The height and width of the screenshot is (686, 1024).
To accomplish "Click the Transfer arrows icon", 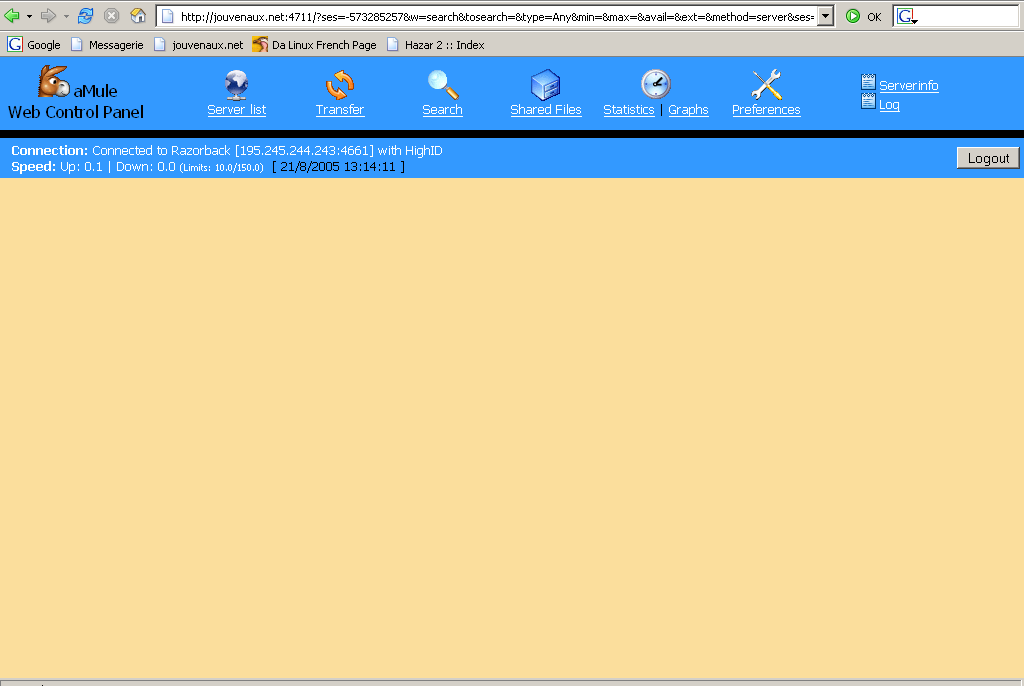I will pos(340,85).
